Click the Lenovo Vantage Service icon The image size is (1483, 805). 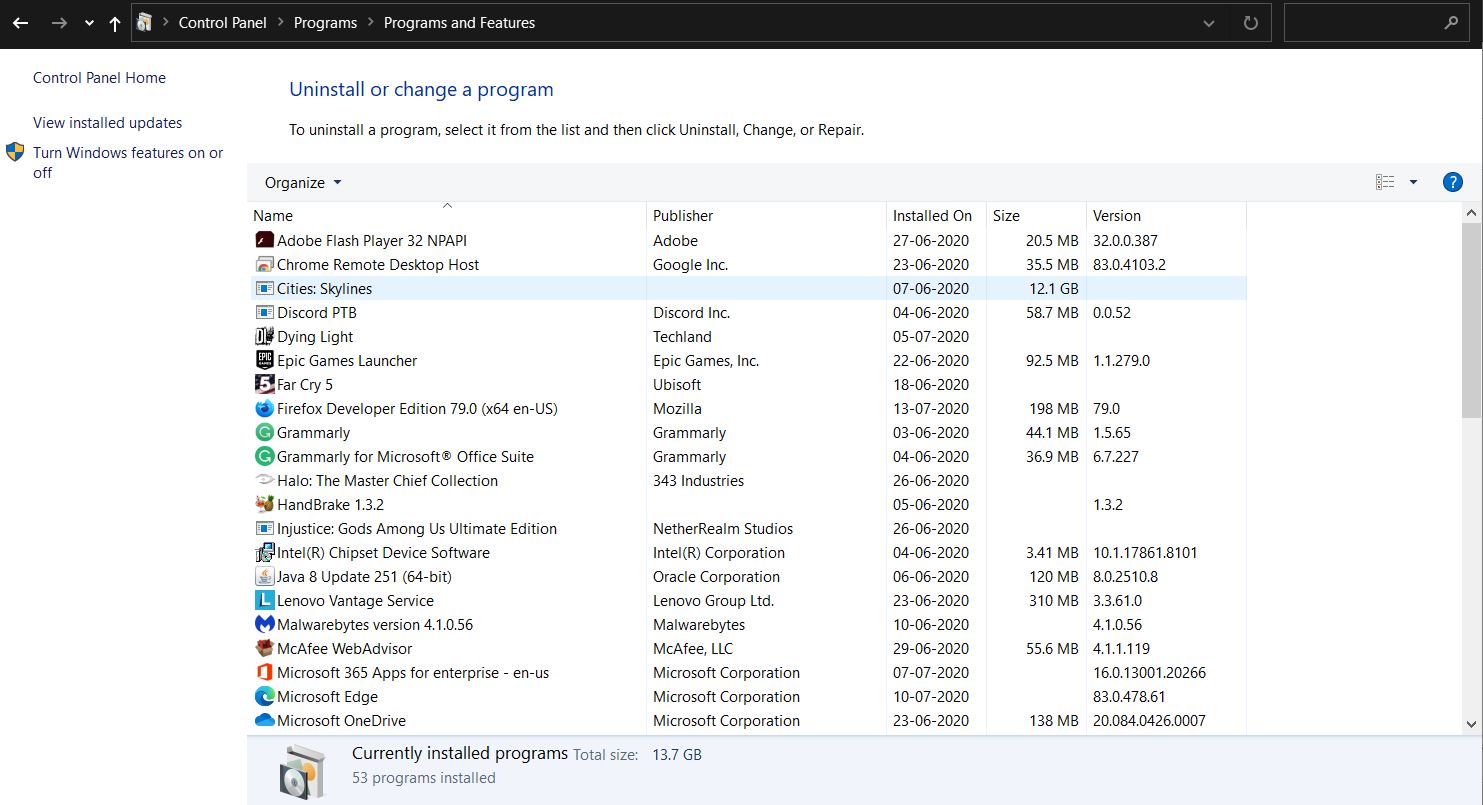[x=264, y=600]
